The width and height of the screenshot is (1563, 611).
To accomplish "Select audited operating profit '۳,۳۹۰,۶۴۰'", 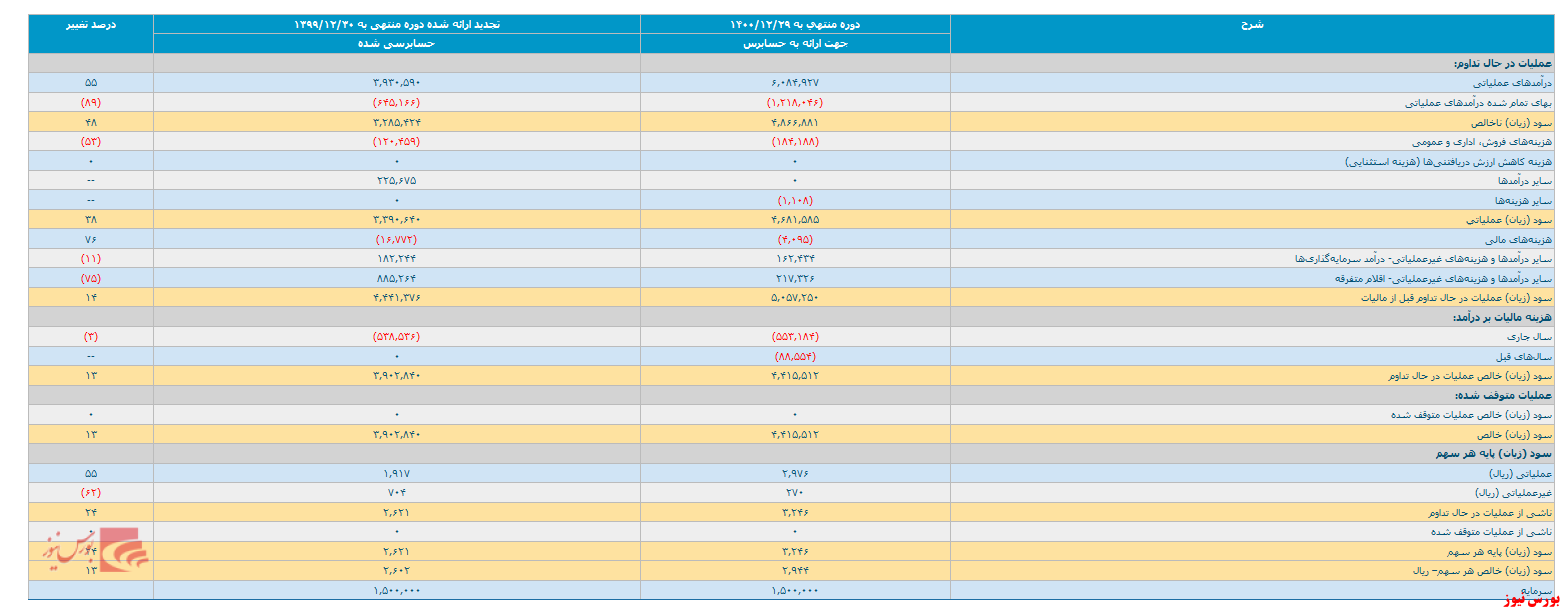I will [397, 220].
